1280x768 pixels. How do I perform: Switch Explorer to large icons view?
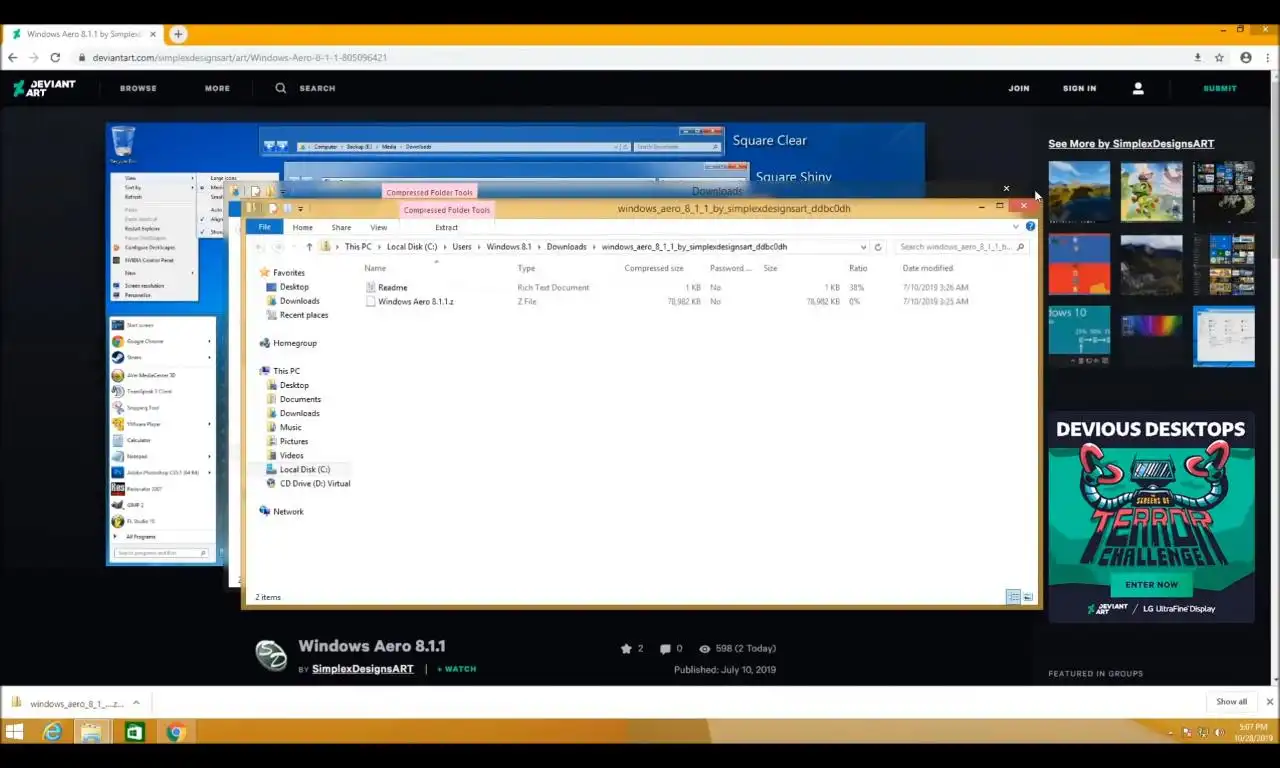point(1027,597)
